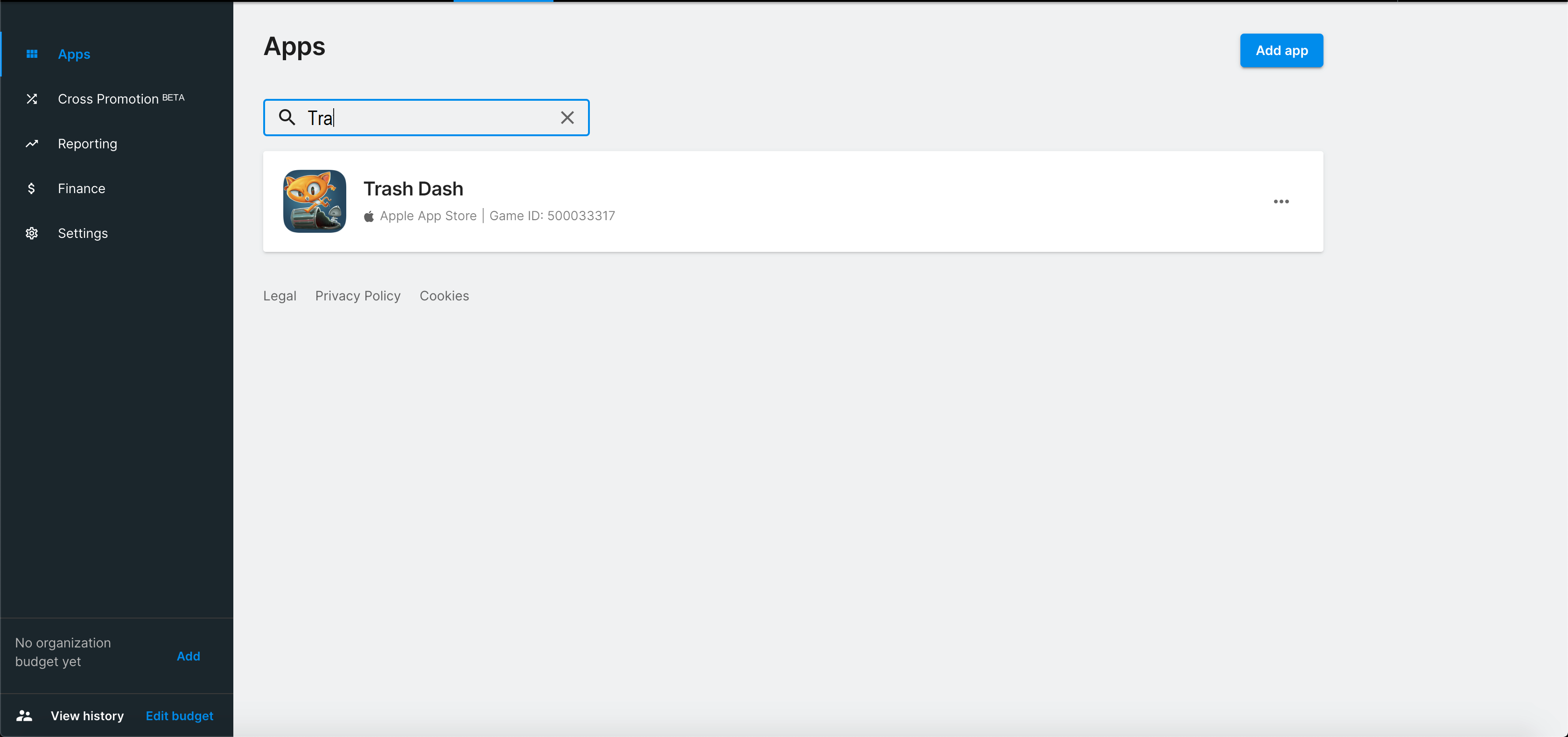
Task: Click the Reporting trend line icon
Action: tap(32, 144)
